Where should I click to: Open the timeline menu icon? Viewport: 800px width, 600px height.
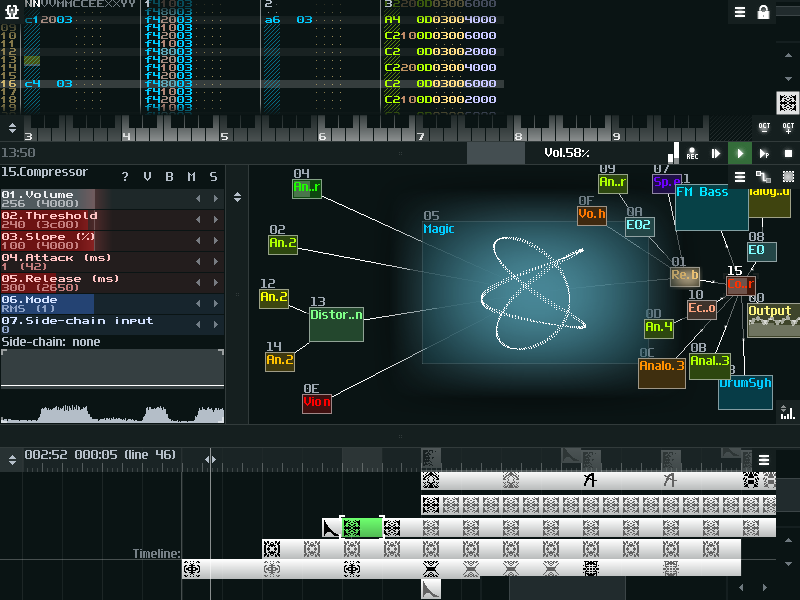[x=764, y=460]
